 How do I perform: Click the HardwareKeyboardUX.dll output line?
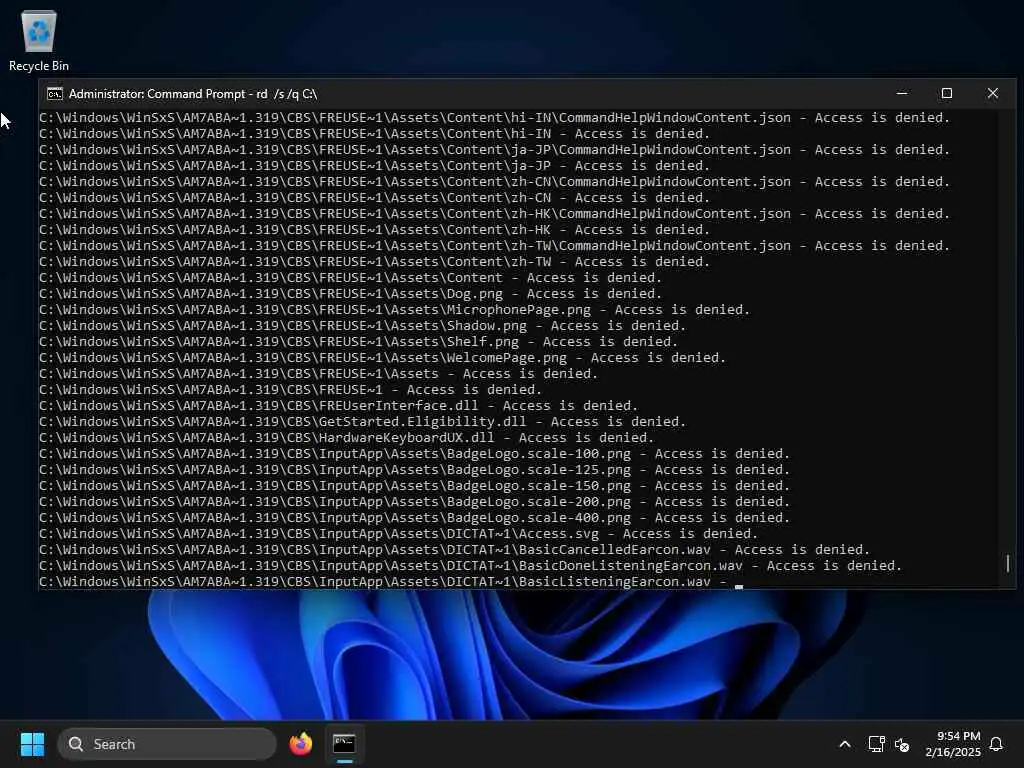pos(346,438)
